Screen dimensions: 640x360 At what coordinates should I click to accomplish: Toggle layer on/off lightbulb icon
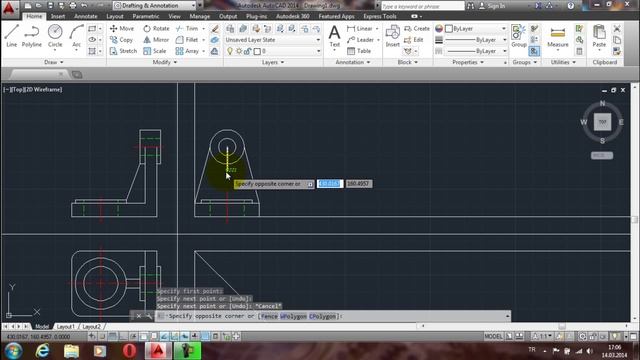(230, 51)
